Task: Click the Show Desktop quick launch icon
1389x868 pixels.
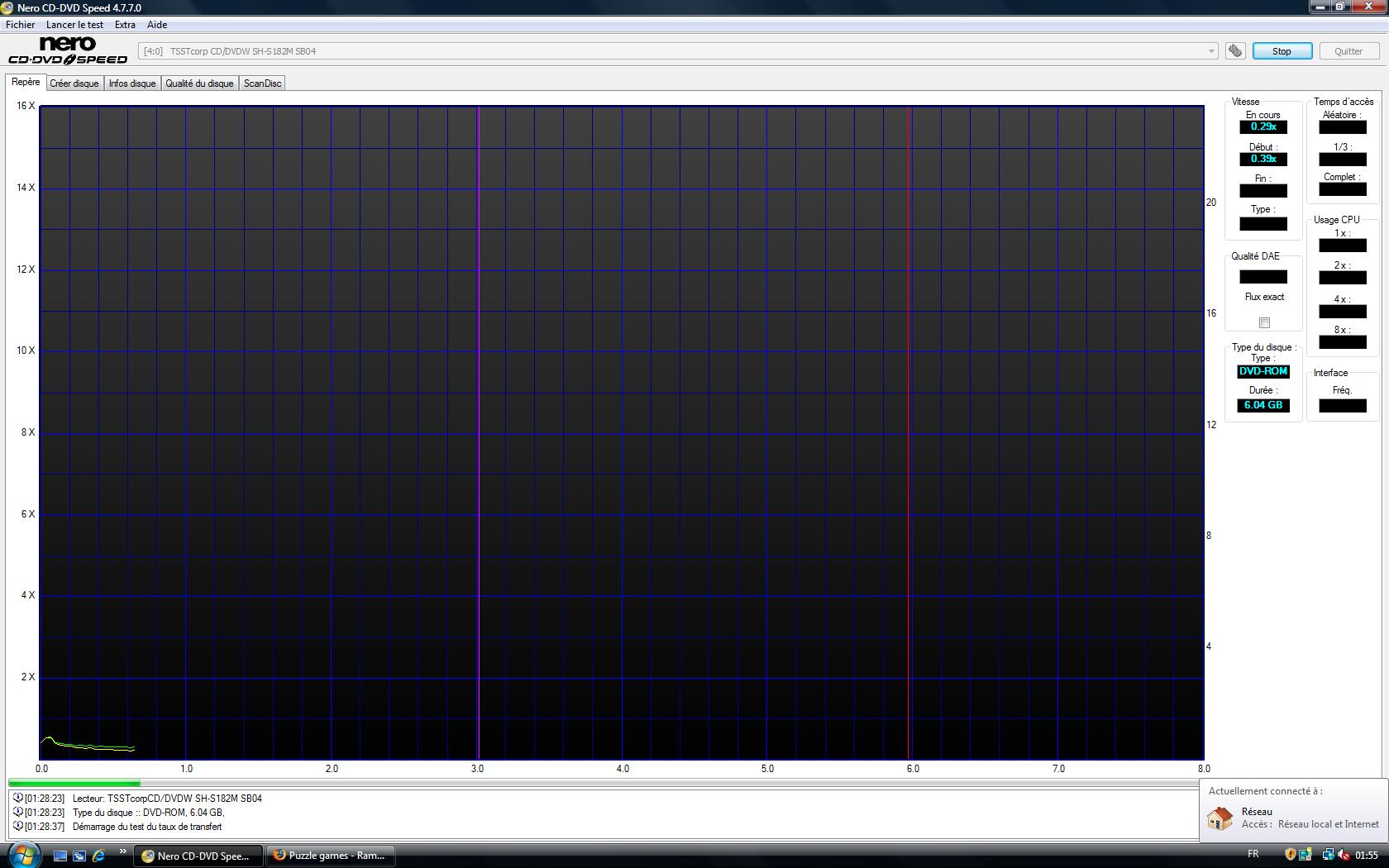Action: pos(60,856)
